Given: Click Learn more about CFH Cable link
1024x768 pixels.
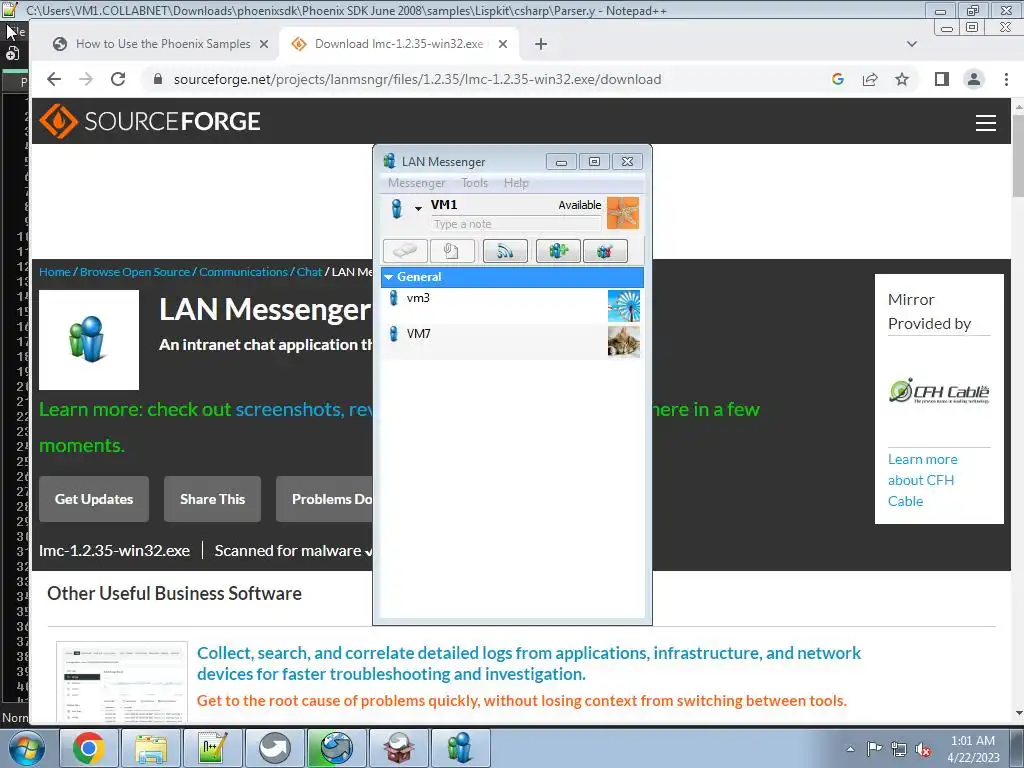Looking at the screenshot, I should 922,480.
